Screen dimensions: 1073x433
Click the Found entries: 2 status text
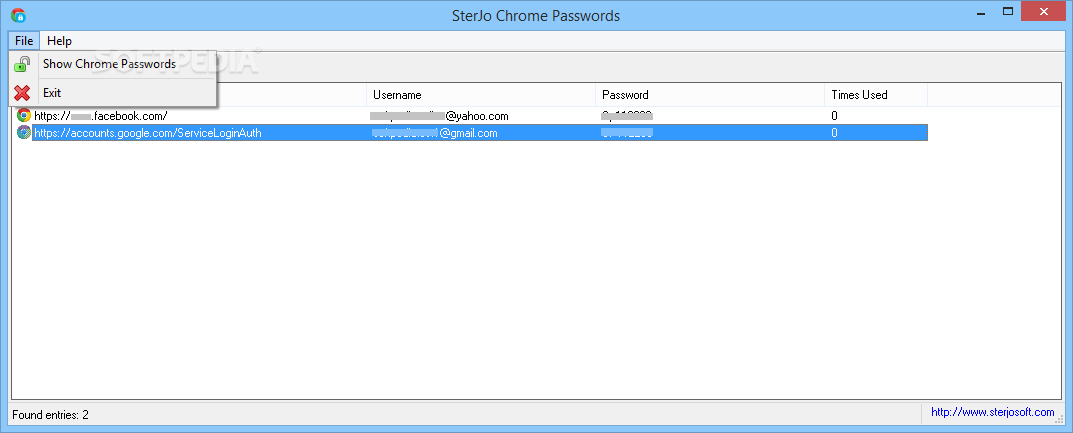pos(51,415)
